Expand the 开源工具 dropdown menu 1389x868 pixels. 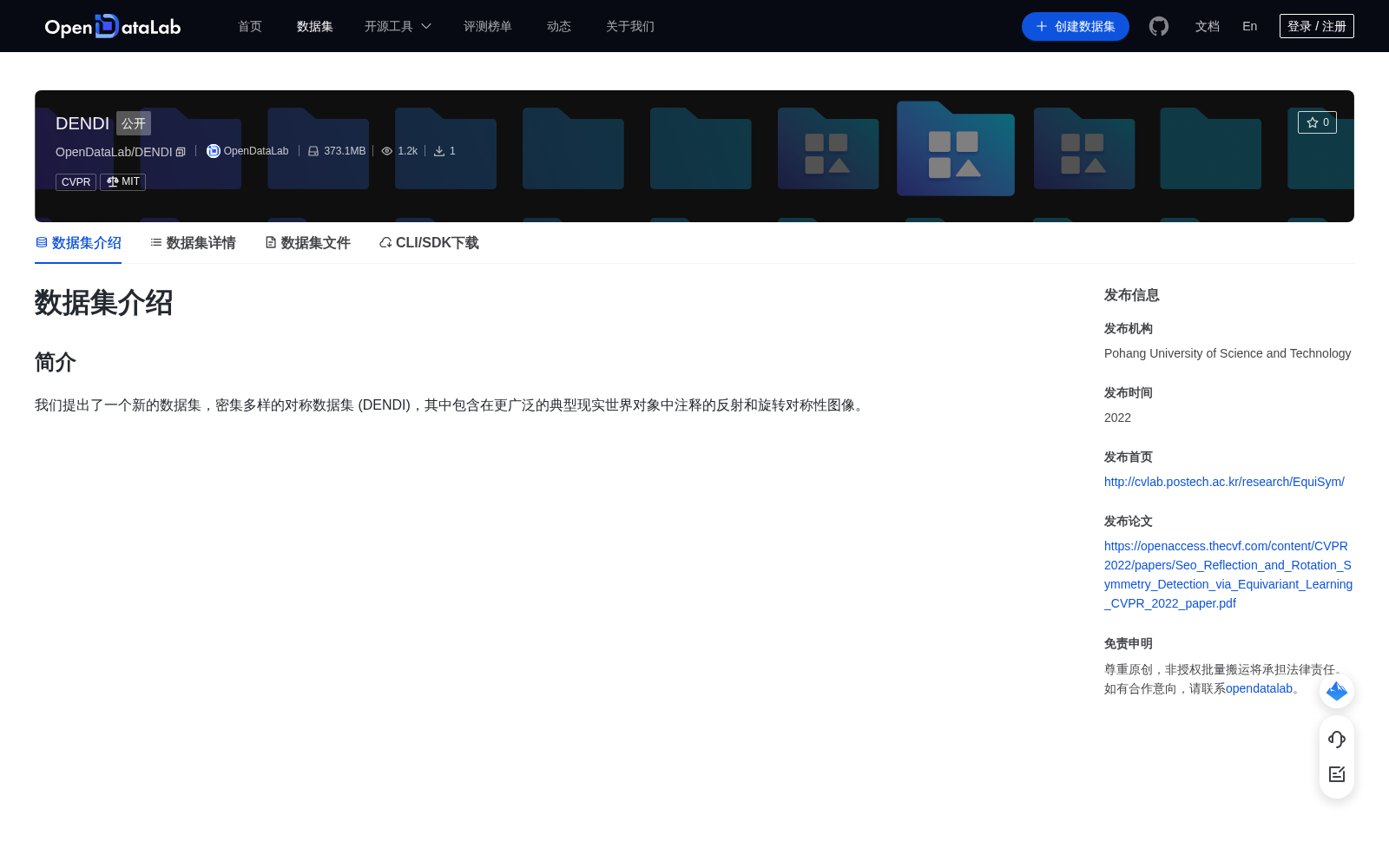(398, 26)
